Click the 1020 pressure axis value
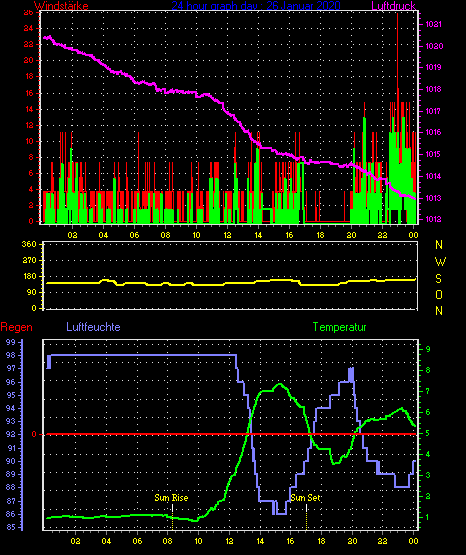 pos(434,46)
